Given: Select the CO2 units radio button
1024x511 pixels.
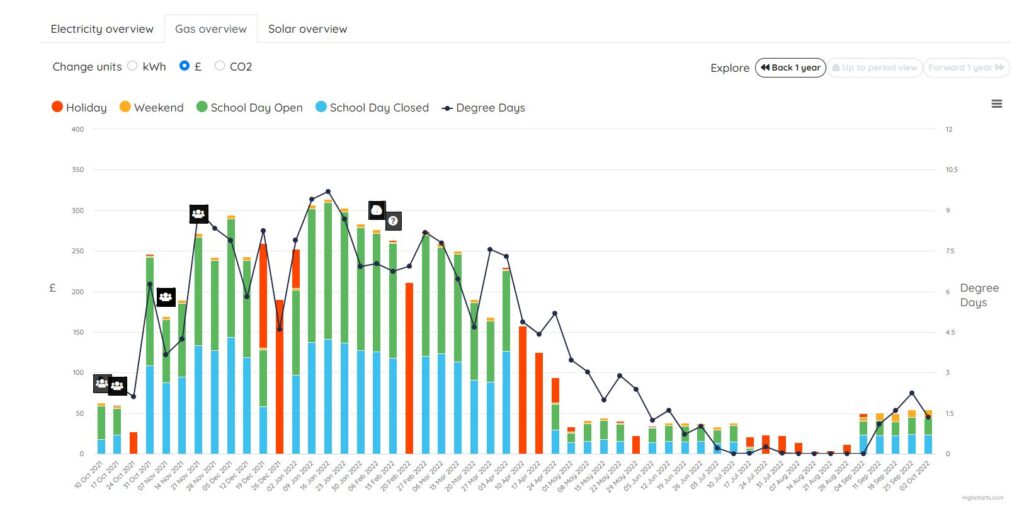Looking at the screenshot, I should point(220,66).
